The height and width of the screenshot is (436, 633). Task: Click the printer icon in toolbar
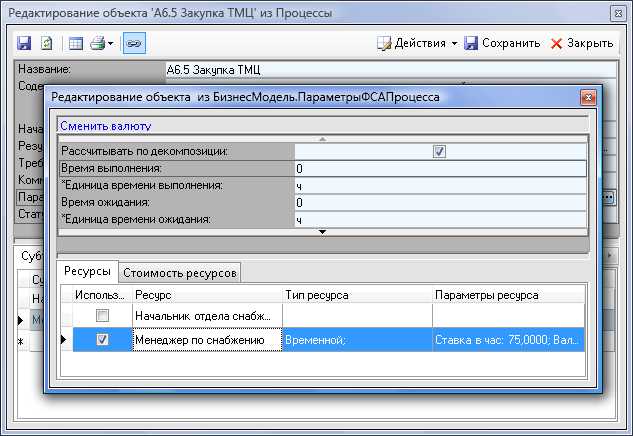(x=98, y=43)
